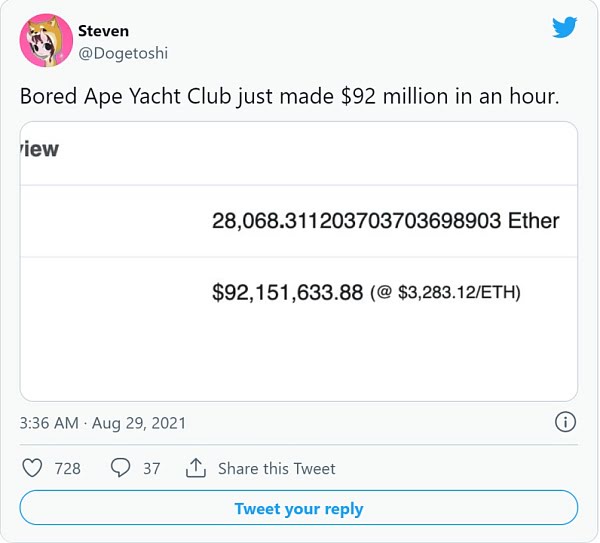Click the display name Steven
Screen dimensions: 600x543
[103, 31]
